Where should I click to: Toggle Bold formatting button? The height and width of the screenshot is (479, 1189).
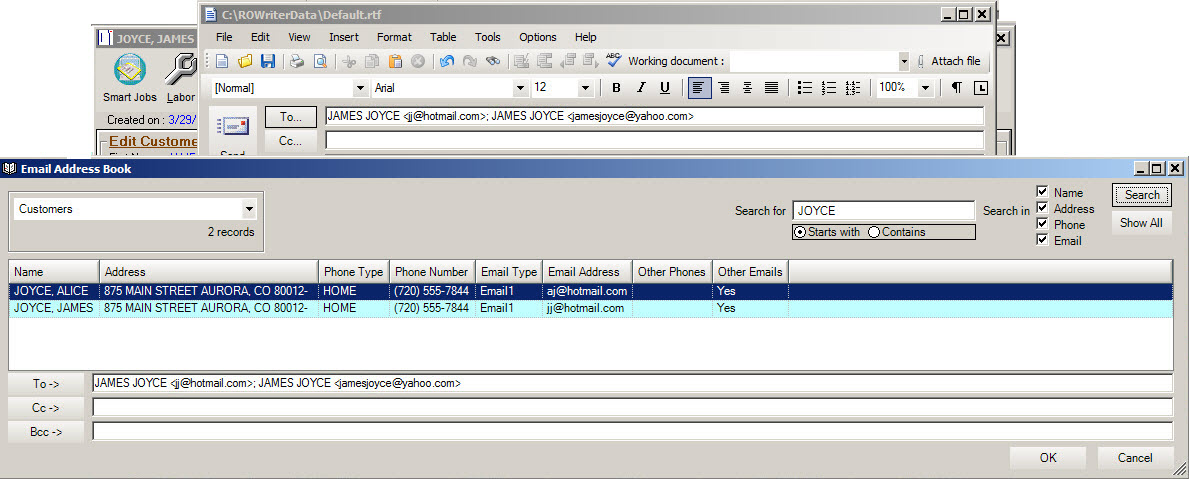pos(616,88)
